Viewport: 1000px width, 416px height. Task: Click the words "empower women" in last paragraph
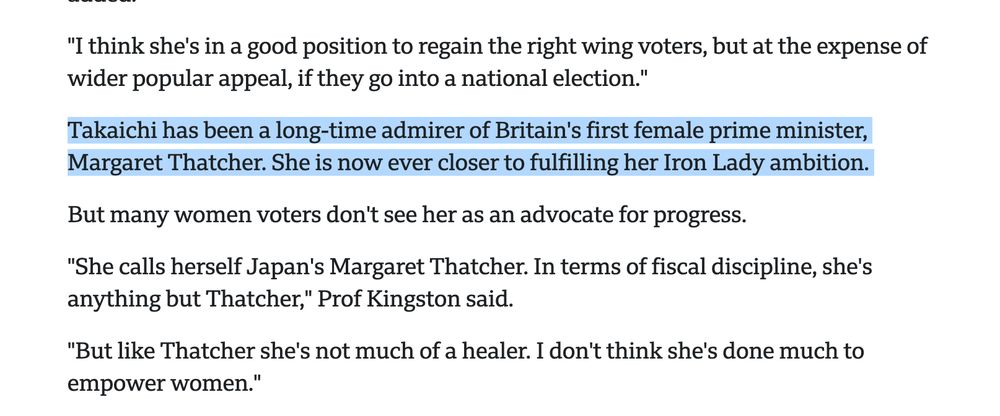point(160,383)
